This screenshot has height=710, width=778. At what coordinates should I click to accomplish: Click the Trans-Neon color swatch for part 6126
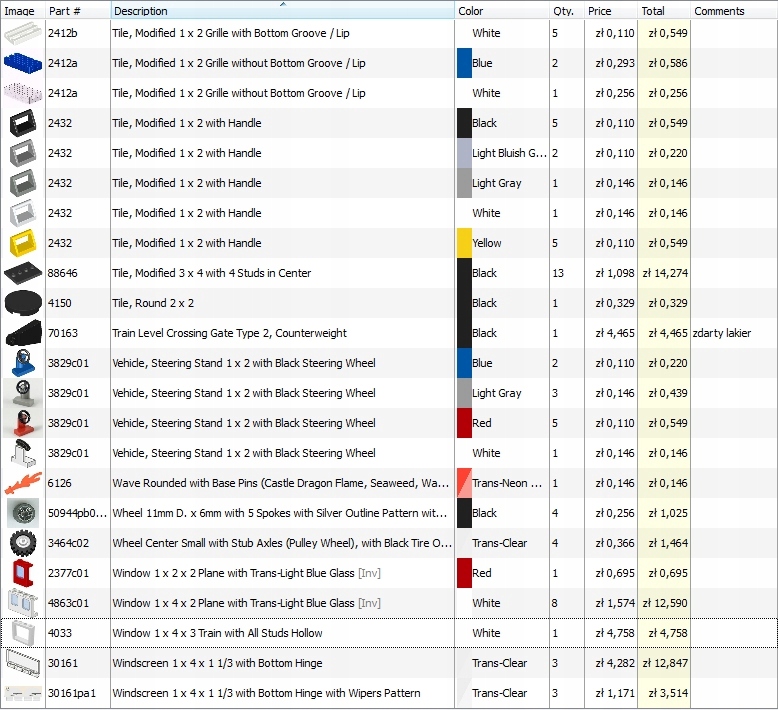pyautogui.click(x=464, y=483)
